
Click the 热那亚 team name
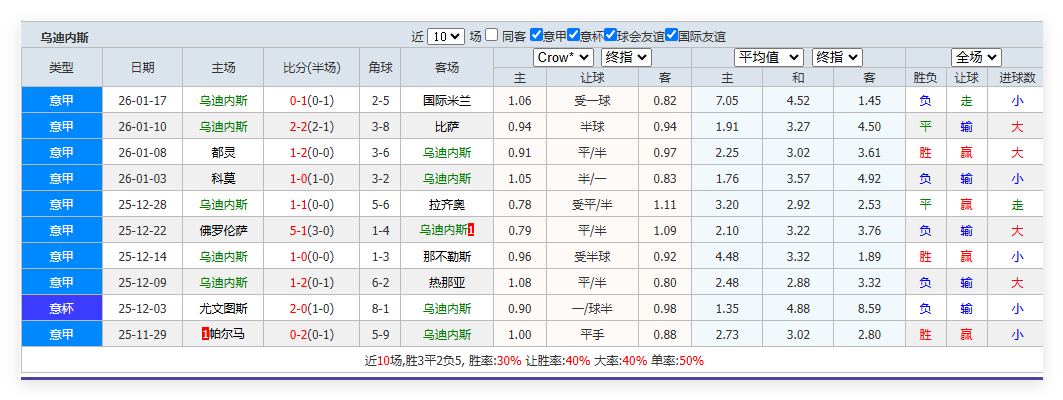coord(446,282)
